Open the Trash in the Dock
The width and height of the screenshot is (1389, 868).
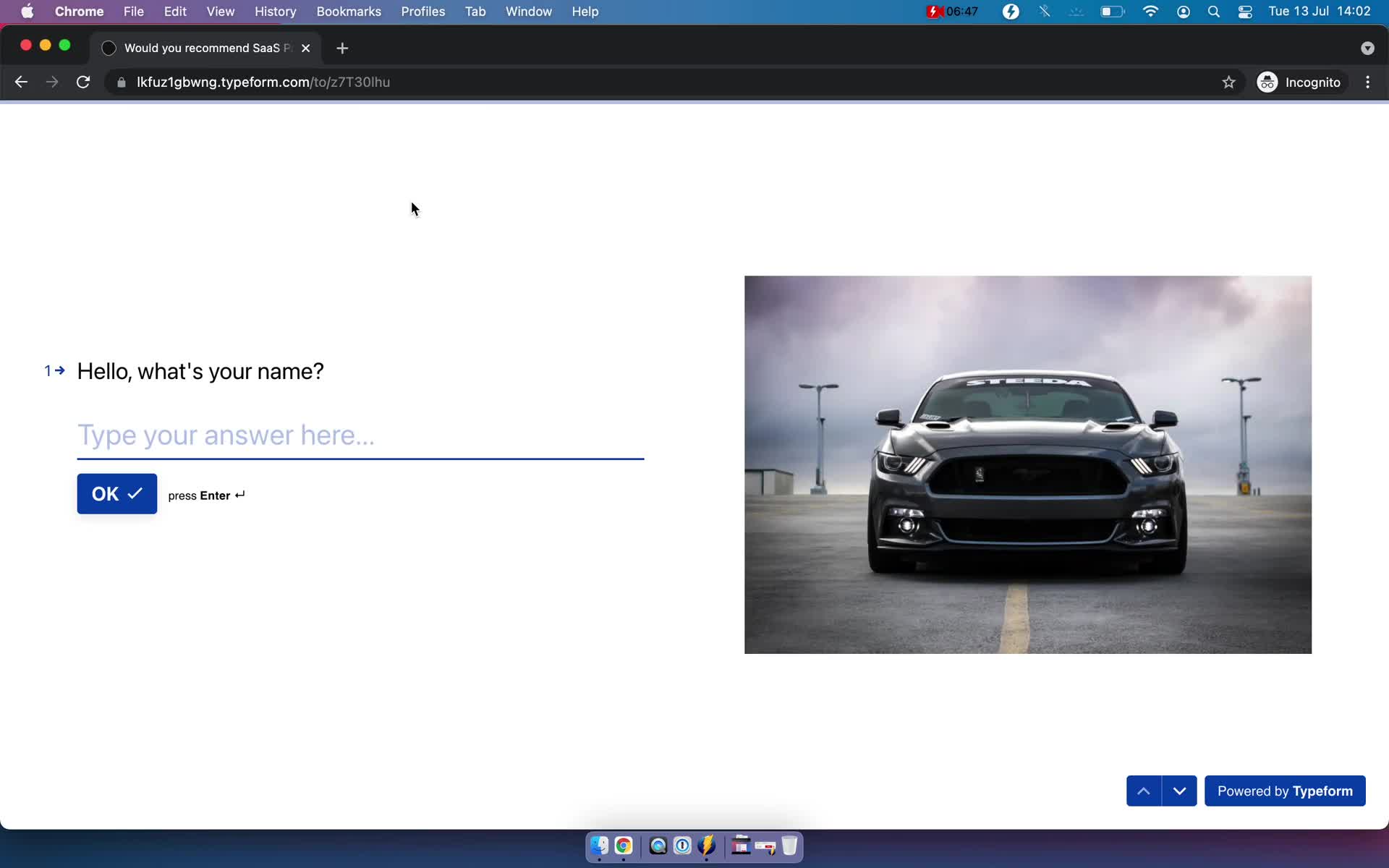pyautogui.click(x=789, y=845)
